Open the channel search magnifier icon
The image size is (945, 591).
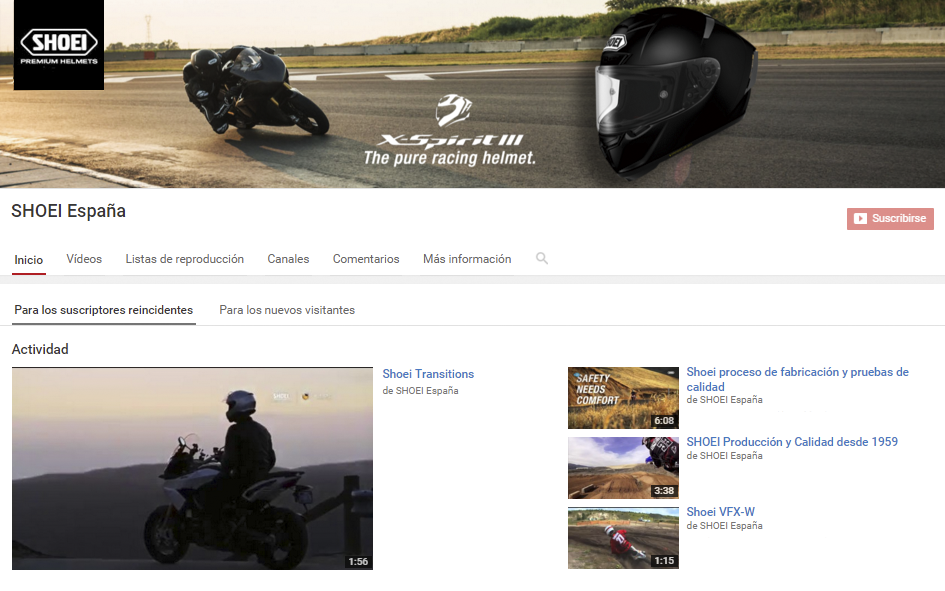point(542,259)
